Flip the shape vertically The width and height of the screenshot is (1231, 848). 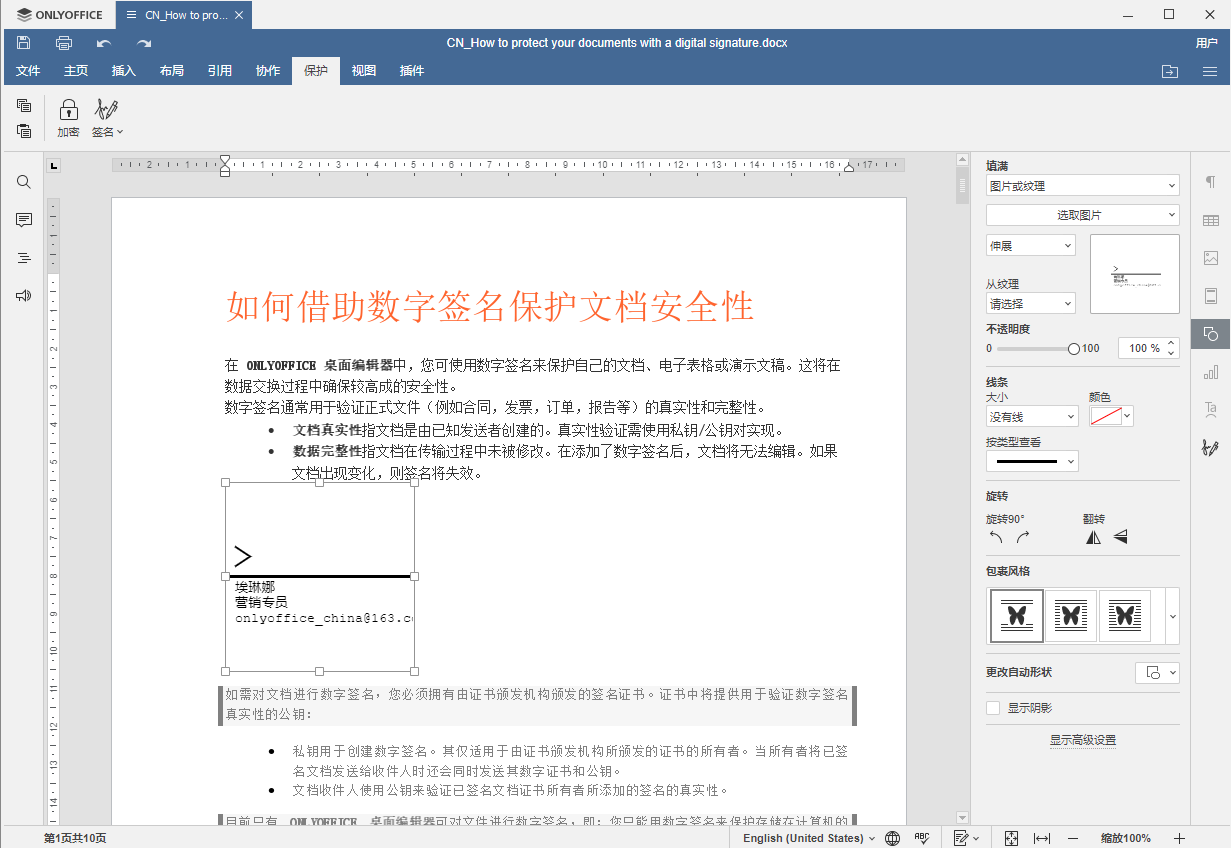(1120, 537)
